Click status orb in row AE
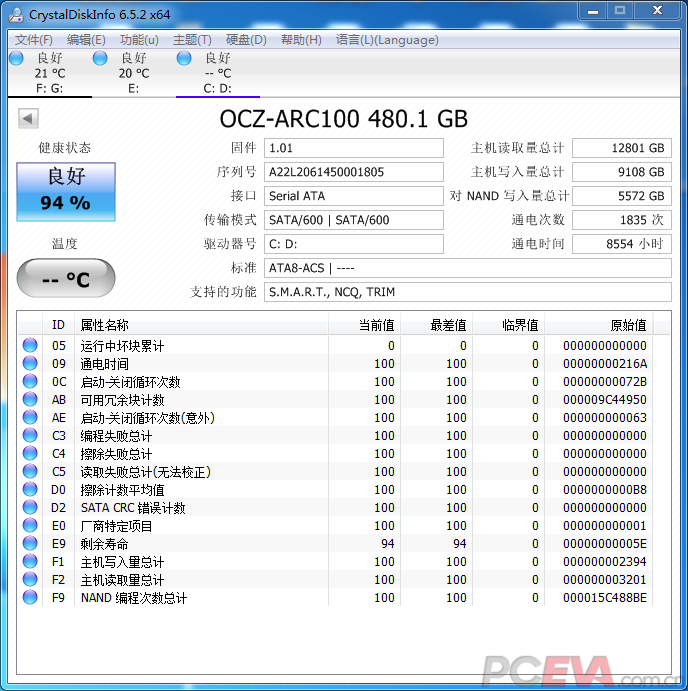Viewport: 688px width, 691px height. pyautogui.click(x=30, y=417)
